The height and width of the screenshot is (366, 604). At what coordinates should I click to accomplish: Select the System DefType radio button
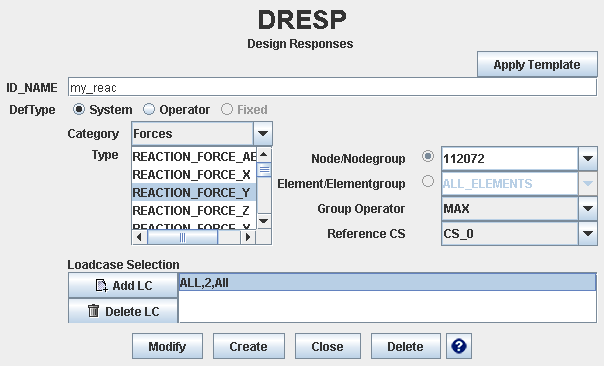(79, 109)
